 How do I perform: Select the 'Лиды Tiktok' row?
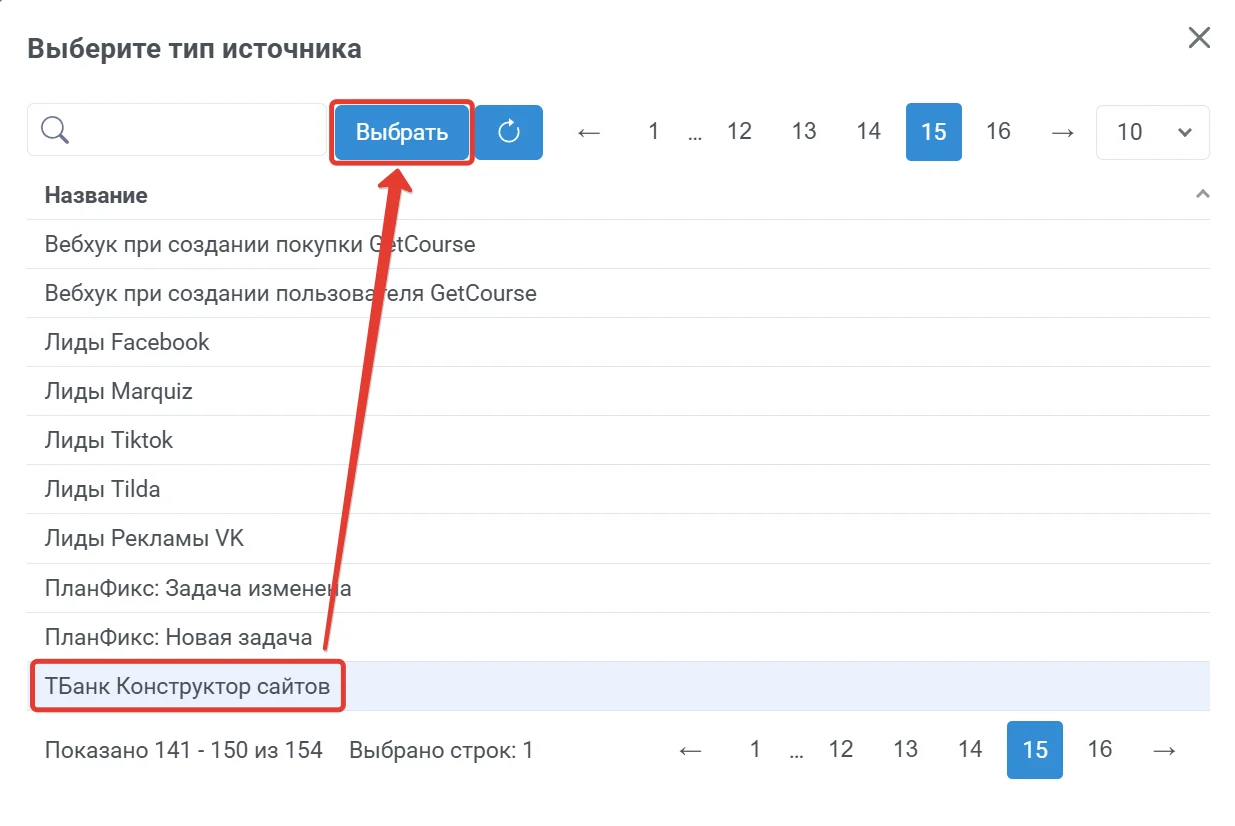tap(618, 440)
